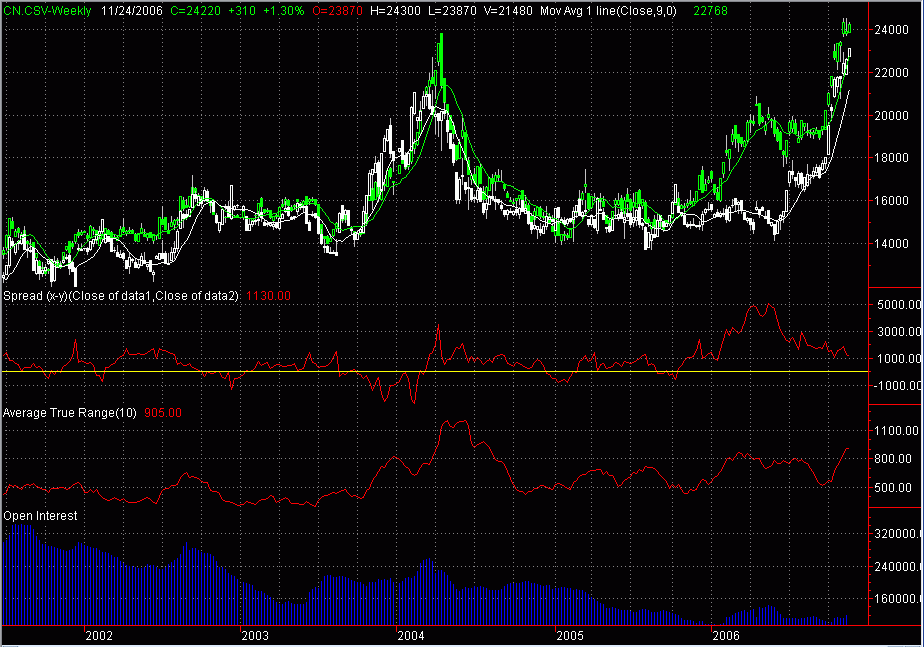Select the Open Interest panel label

[40, 516]
